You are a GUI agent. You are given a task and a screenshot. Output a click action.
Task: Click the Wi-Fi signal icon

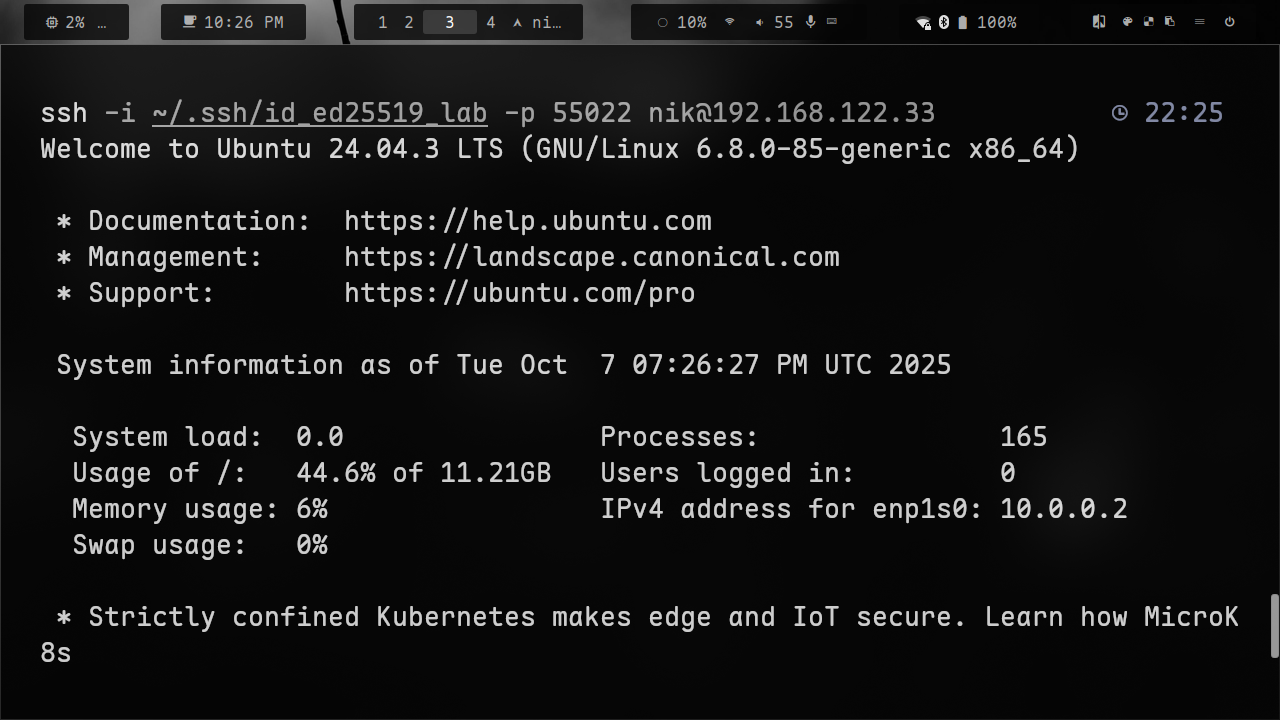730,22
